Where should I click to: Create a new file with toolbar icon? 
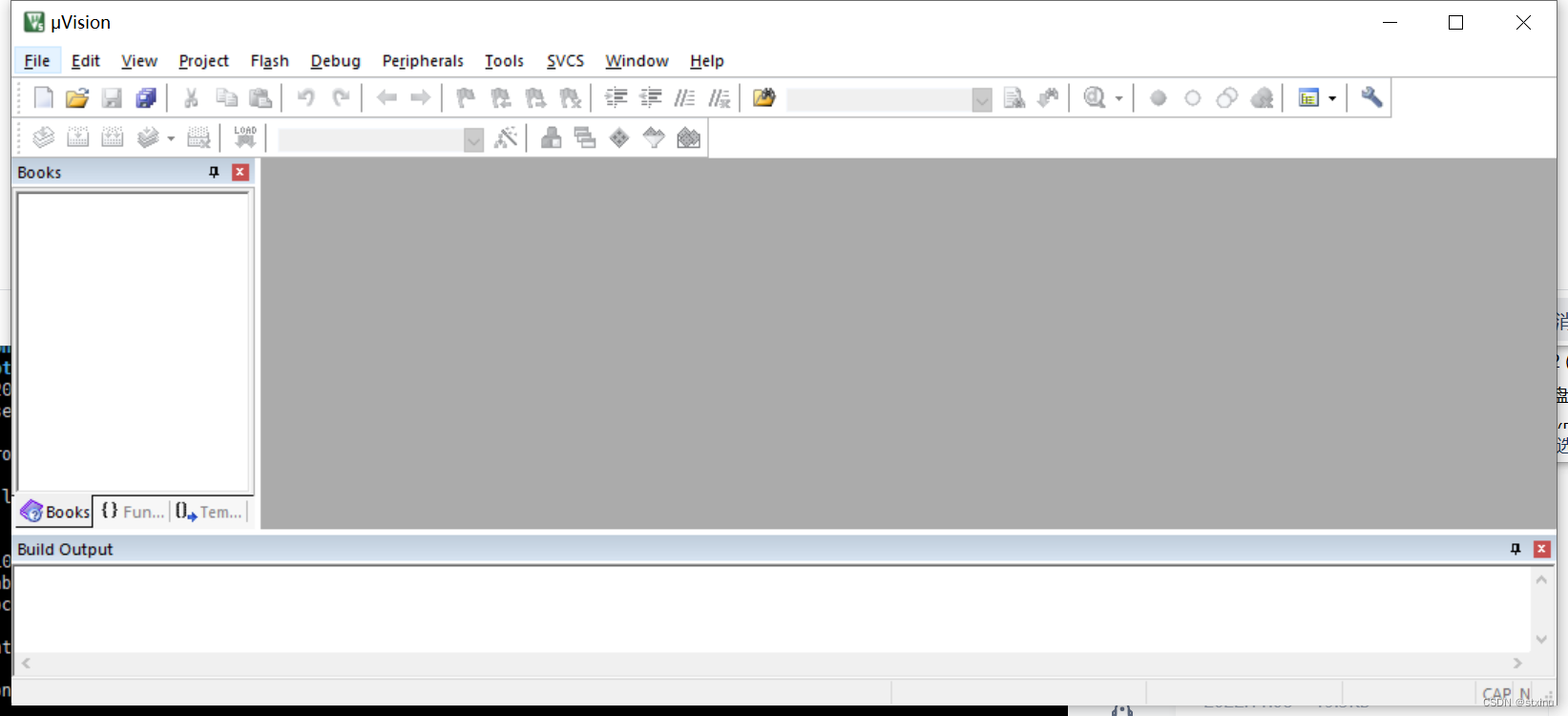(44, 98)
